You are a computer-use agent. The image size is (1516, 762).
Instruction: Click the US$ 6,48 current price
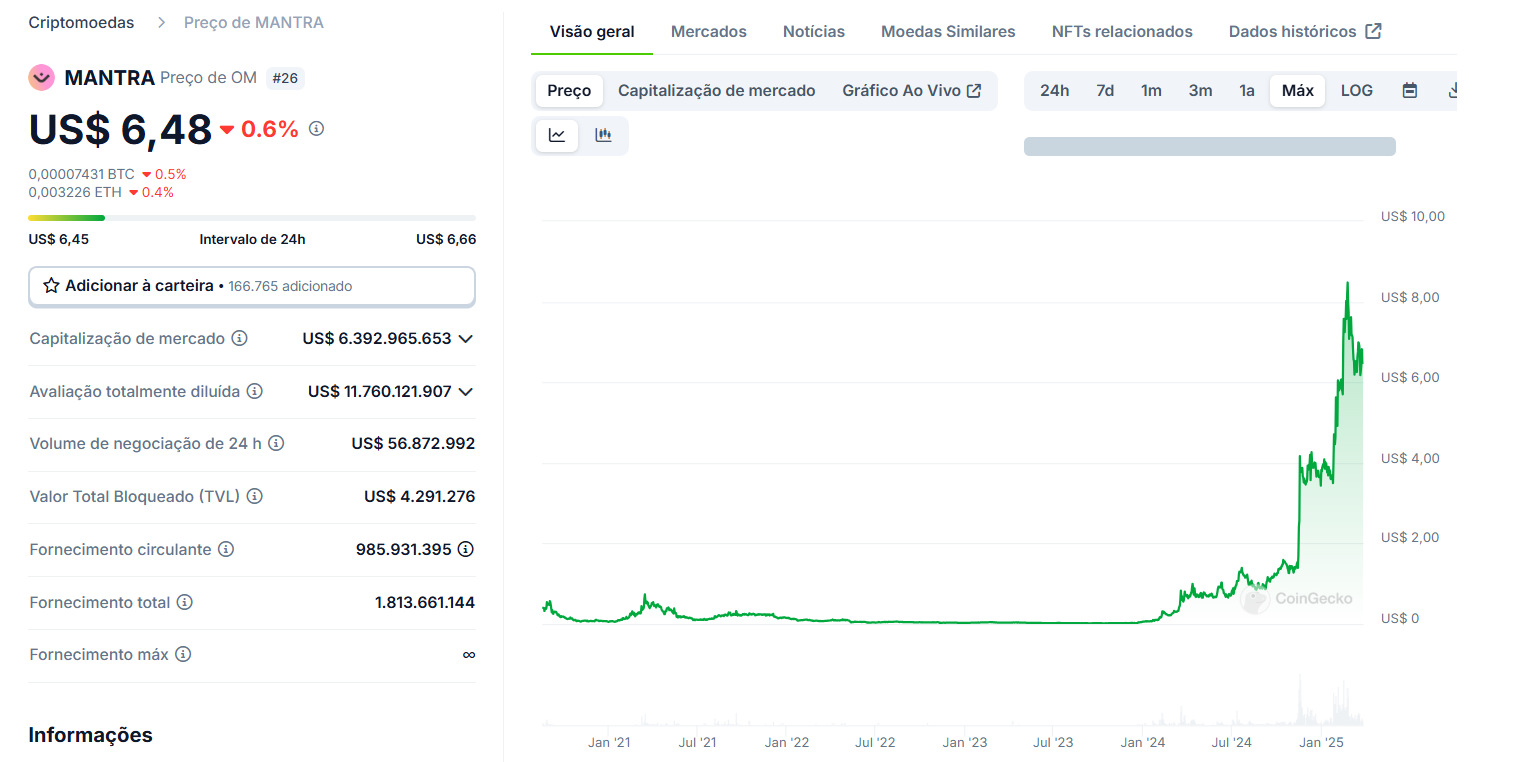120,130
